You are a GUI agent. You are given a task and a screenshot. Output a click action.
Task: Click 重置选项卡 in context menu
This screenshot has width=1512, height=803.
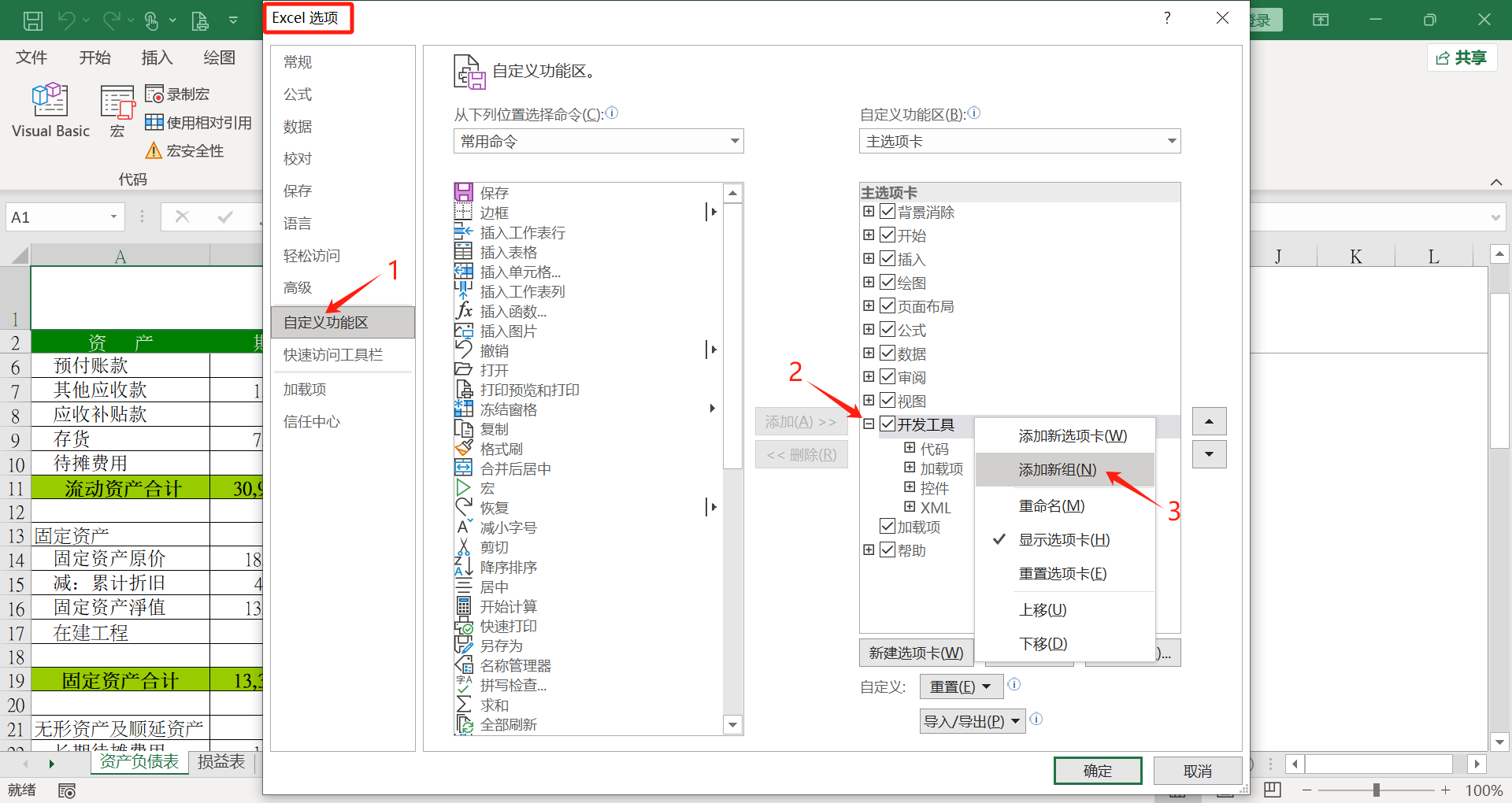point(1065,573)
